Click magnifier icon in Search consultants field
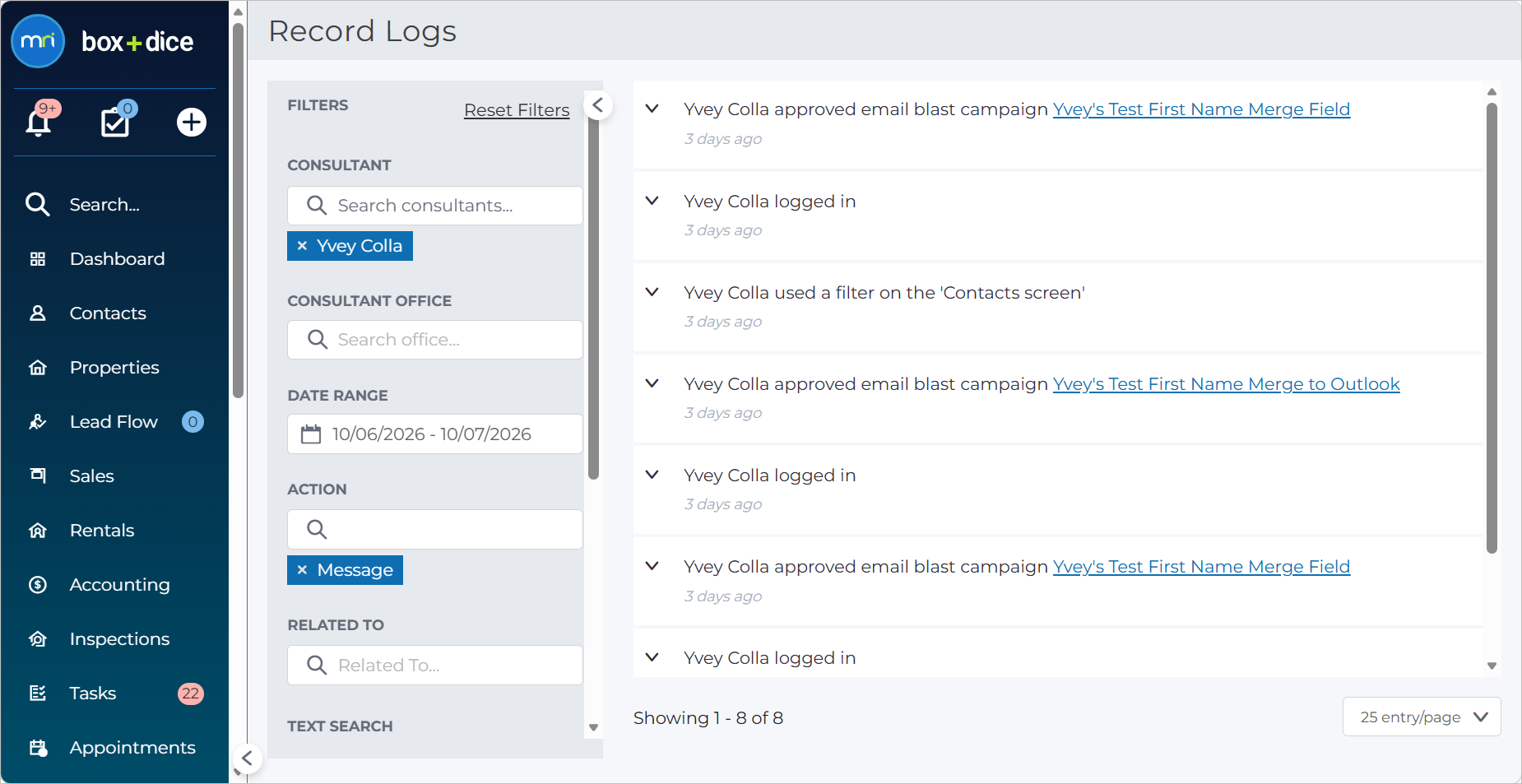This screenshot has height=784, width=1522. pos(317,206)
